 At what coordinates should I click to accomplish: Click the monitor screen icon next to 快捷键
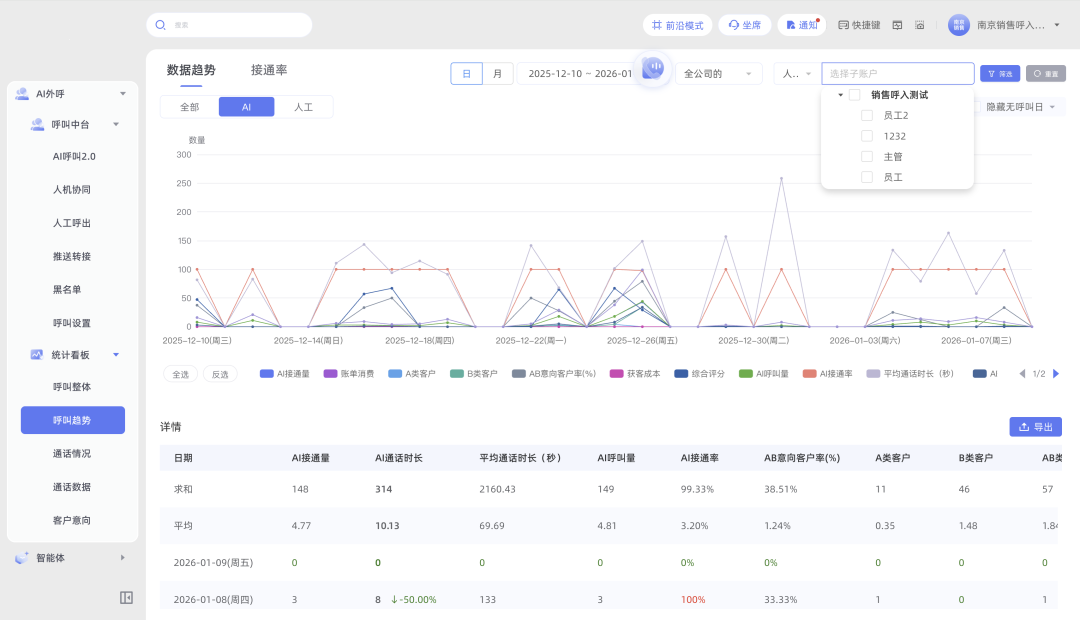coord(897,25)
